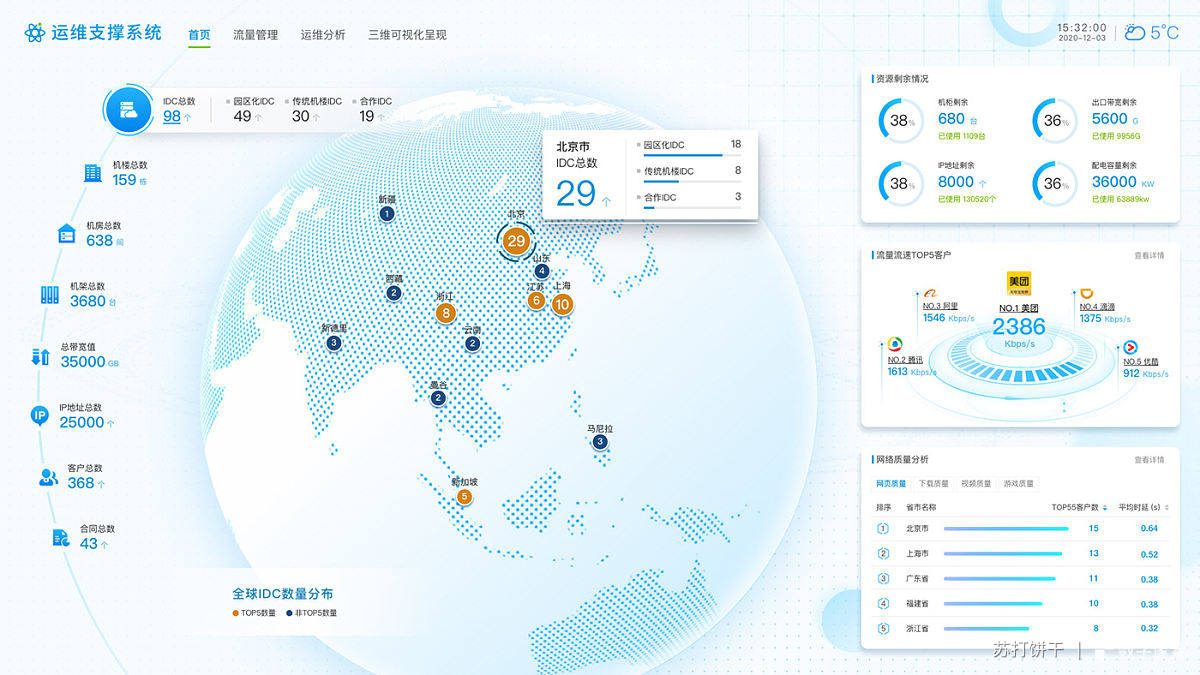
Task: Select the 上海 10 map marker
Action: 562,303
